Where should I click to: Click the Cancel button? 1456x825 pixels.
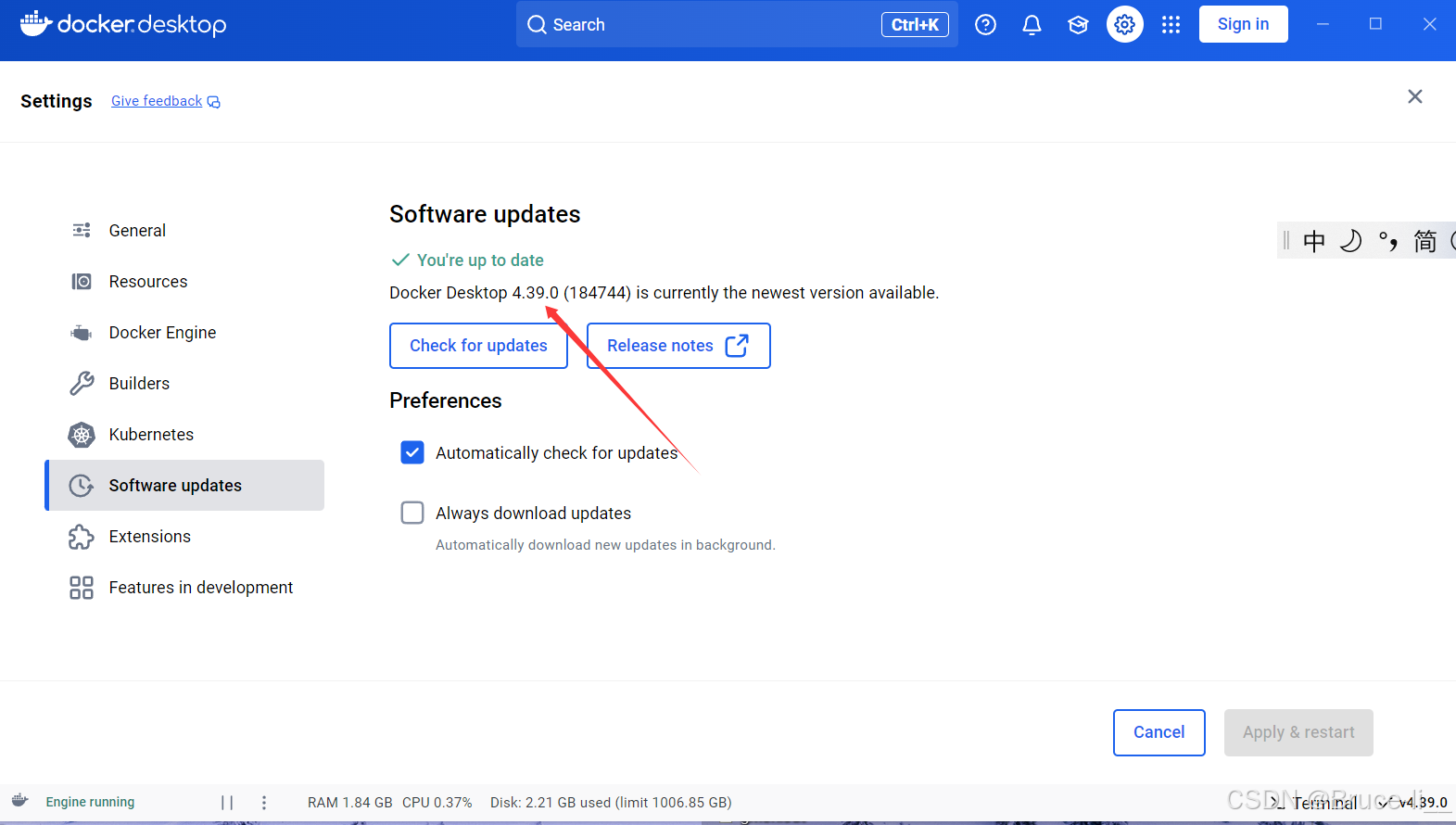point(1159,732)
